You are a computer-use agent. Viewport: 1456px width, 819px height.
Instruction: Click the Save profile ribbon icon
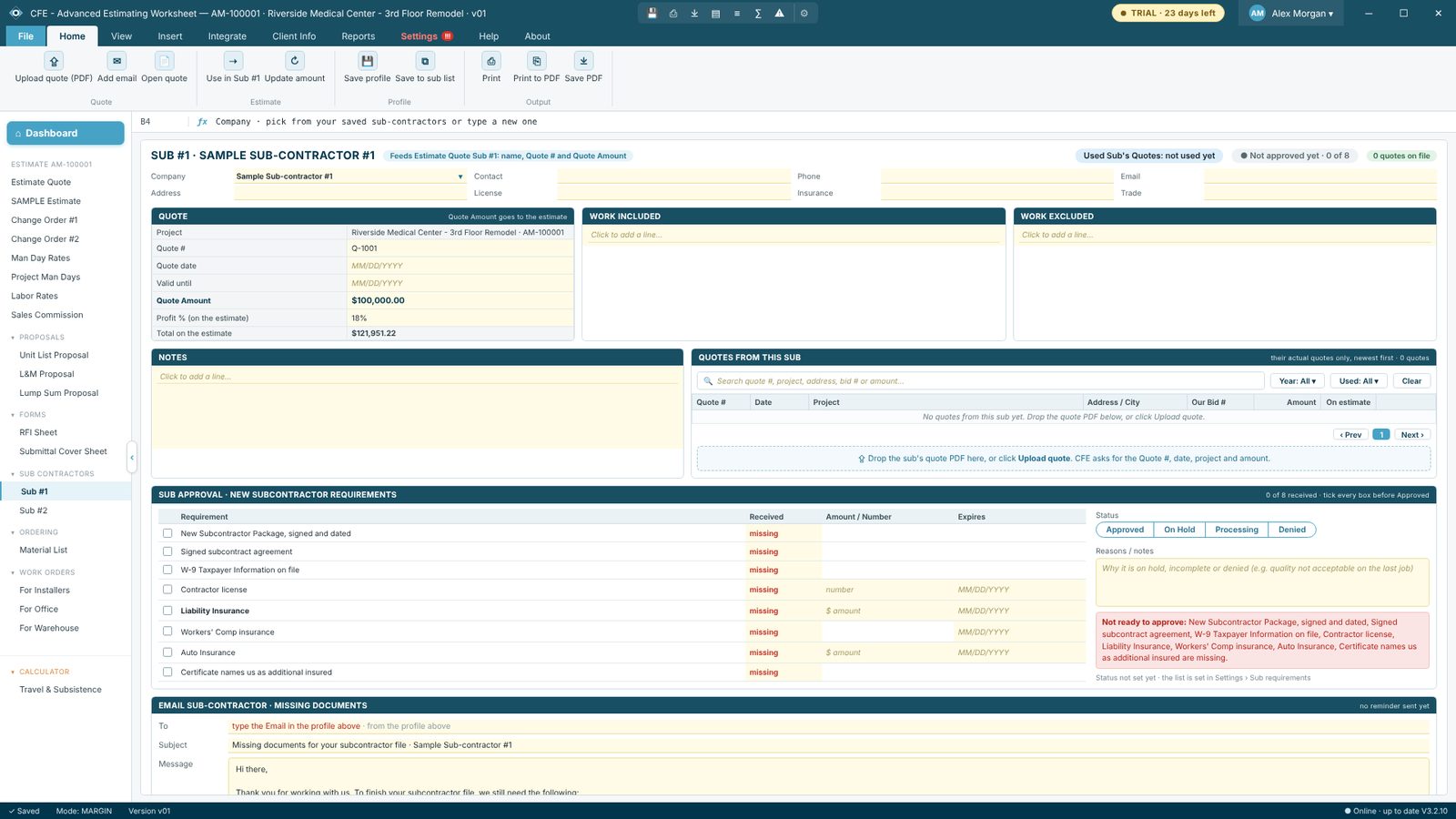point(368,61)
